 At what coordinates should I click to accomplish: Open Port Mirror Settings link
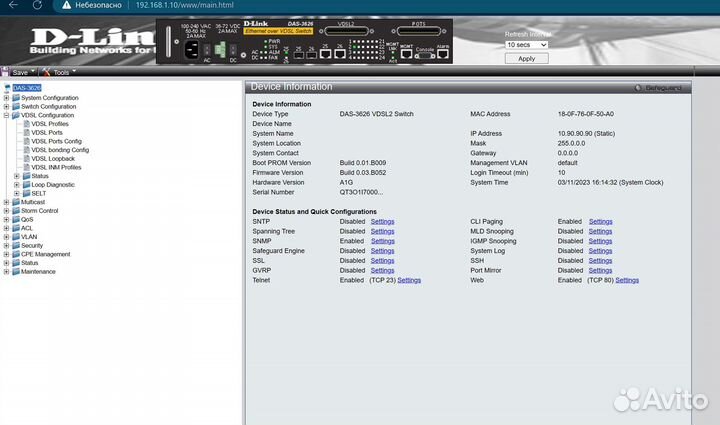pyautogui.click(x=601, y=271)
